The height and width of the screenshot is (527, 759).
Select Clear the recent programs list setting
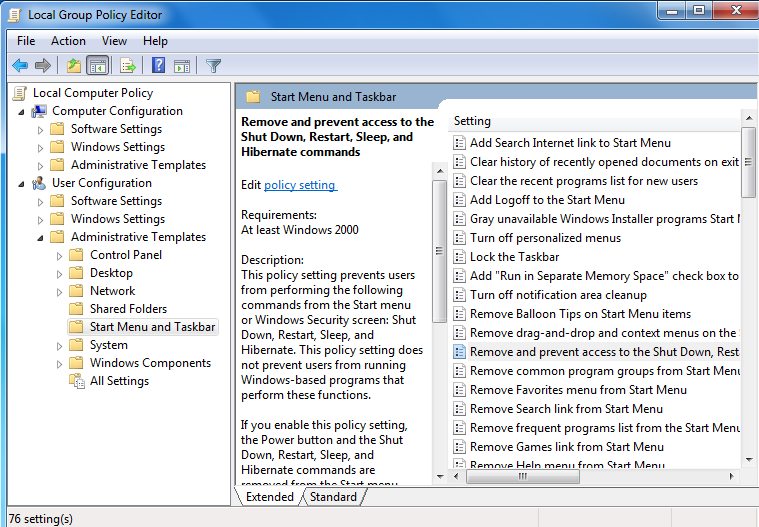584,181
